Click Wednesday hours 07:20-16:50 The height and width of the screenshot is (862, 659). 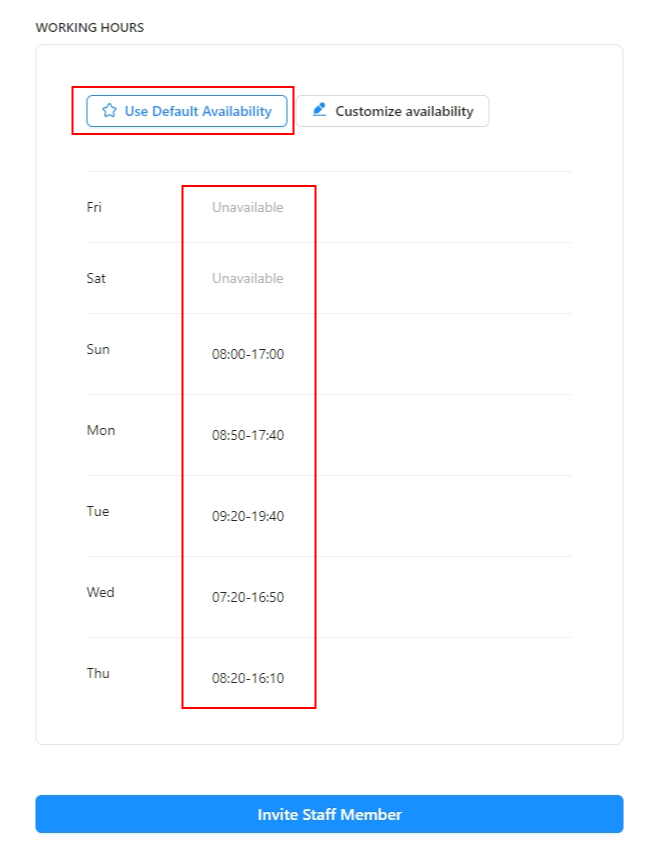point(248,597)
